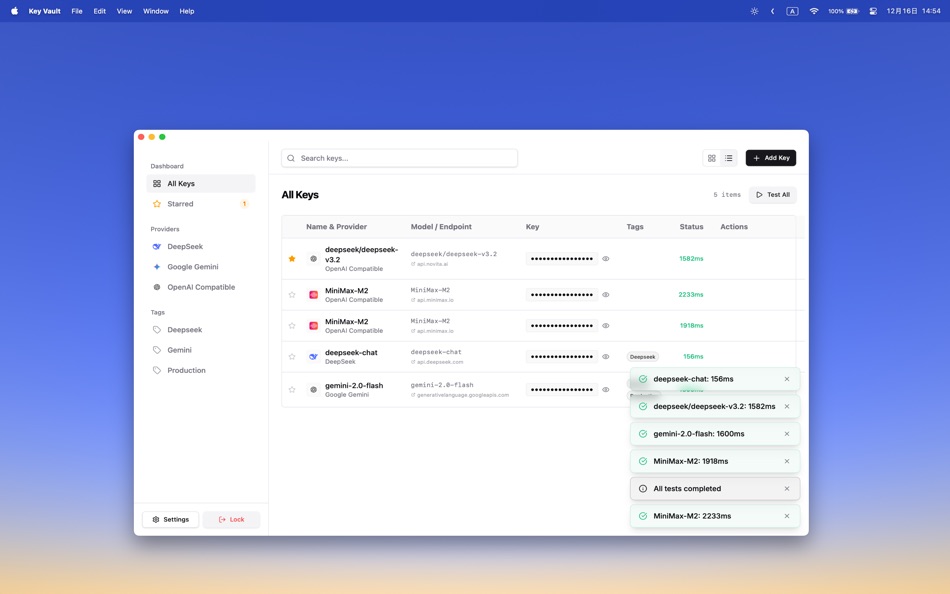Reveal the deepseek-chat key value
Image resolution: width=950 pixels, height=594 pixels.
[605, 356]
